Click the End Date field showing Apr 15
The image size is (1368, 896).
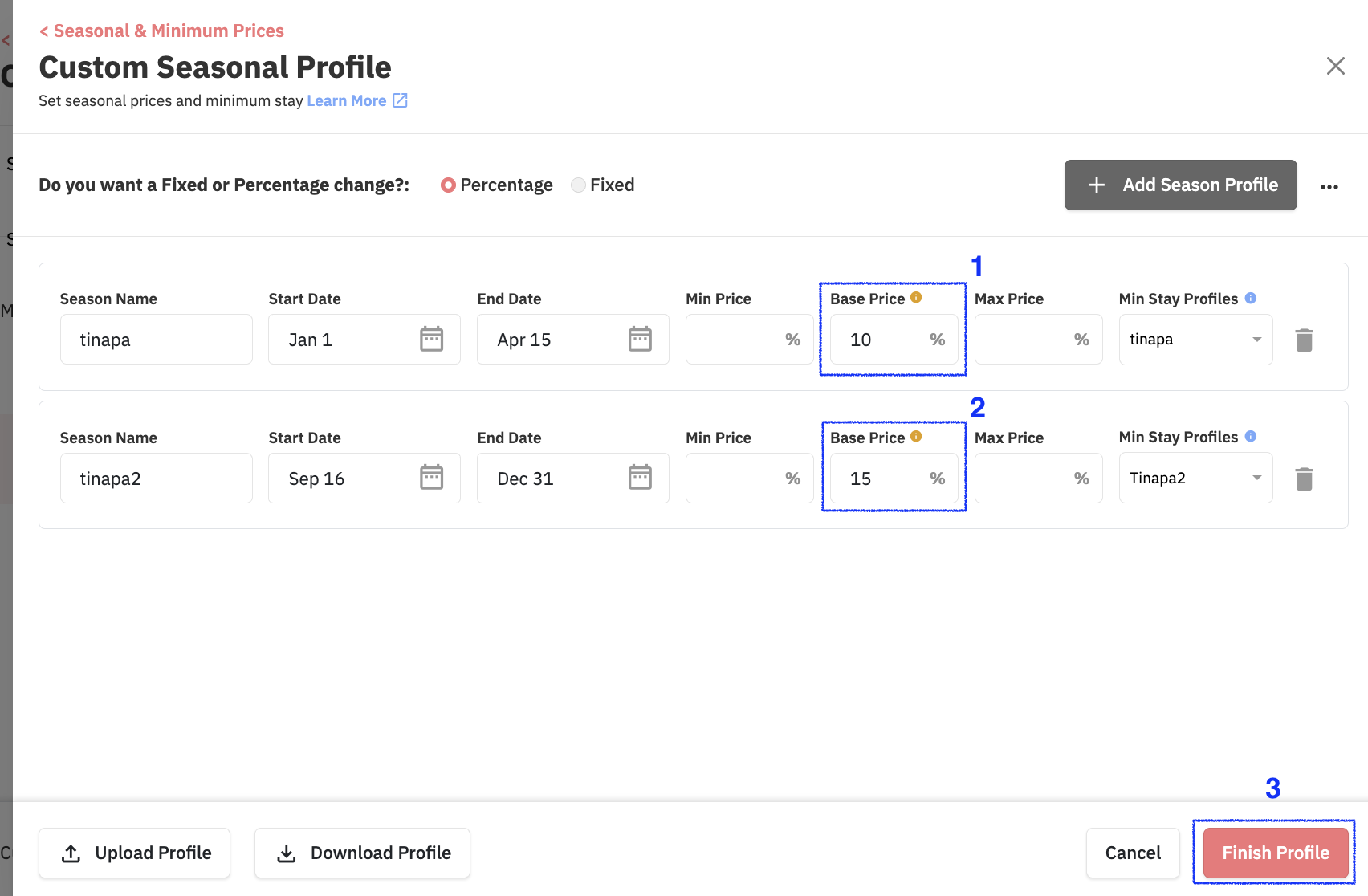573,340
